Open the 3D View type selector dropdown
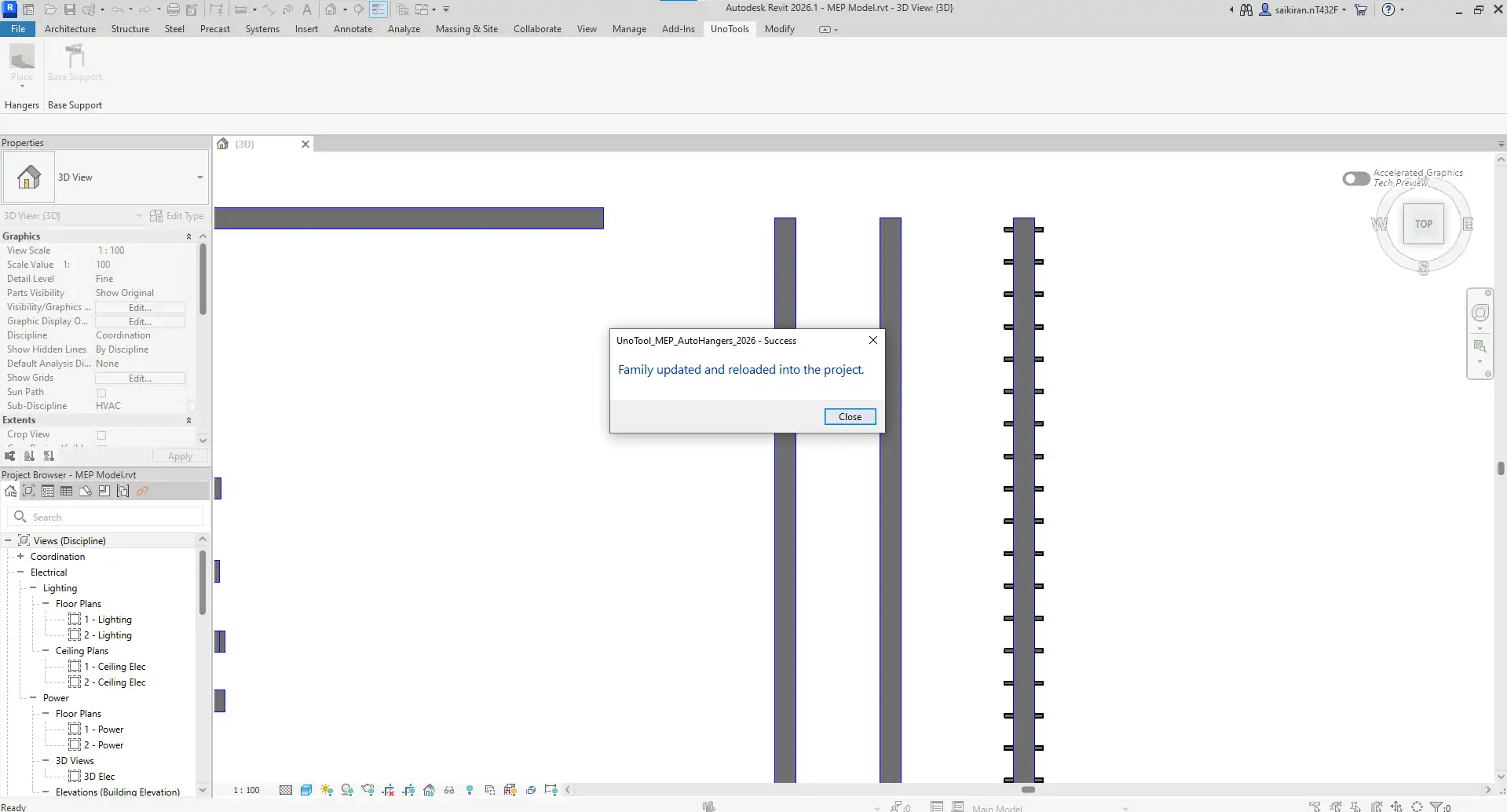This screenshot has height=812, width=1507. tap(199, 177)
